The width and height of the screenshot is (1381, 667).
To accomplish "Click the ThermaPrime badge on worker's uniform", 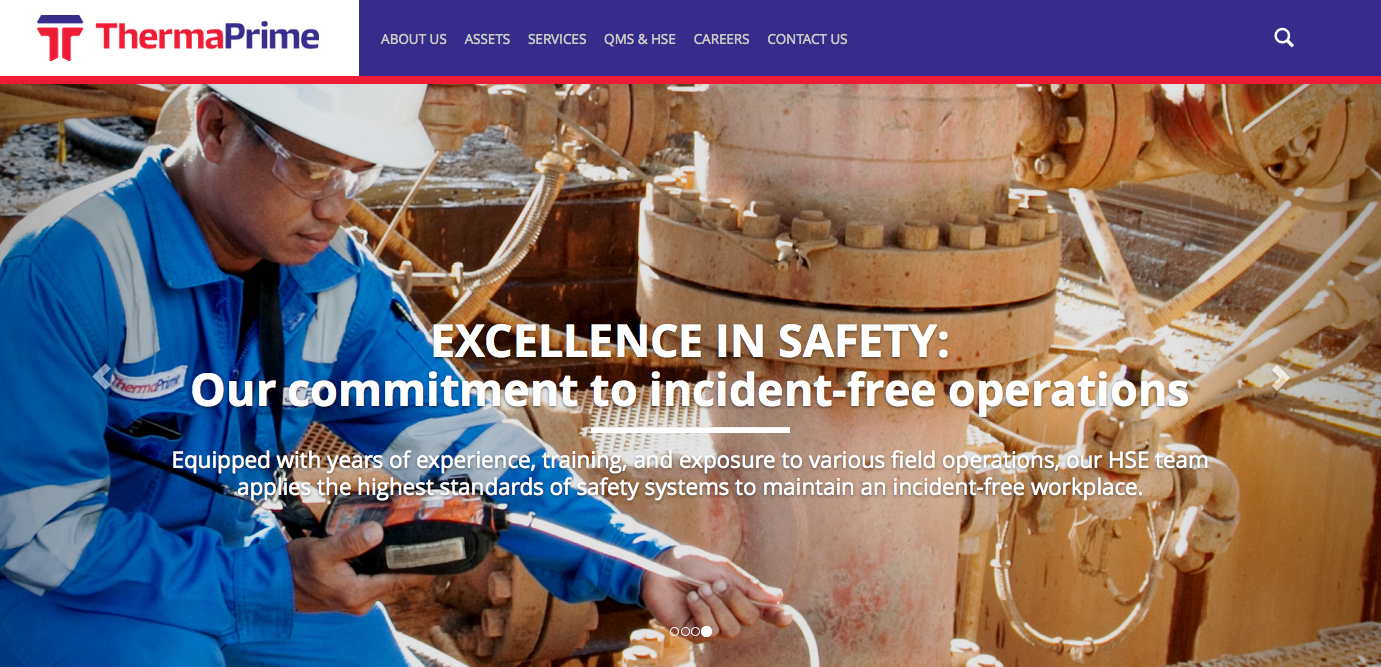I will pyautogui.click(x=147, y=382).
